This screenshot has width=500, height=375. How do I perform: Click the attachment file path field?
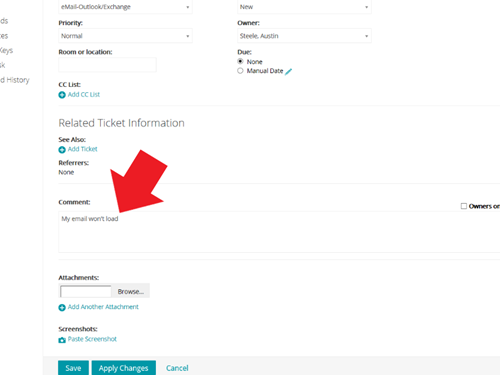click(86, 291)
